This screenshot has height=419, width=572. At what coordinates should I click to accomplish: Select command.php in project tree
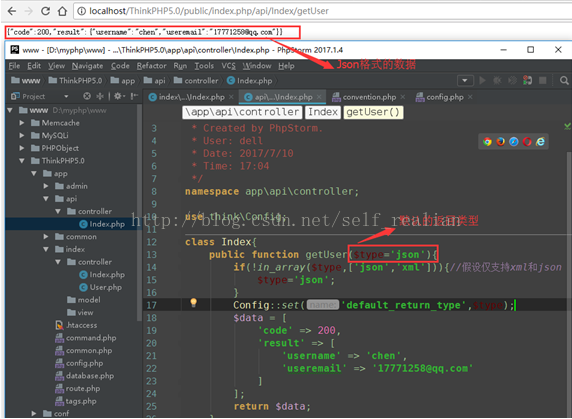click(86, 338)
